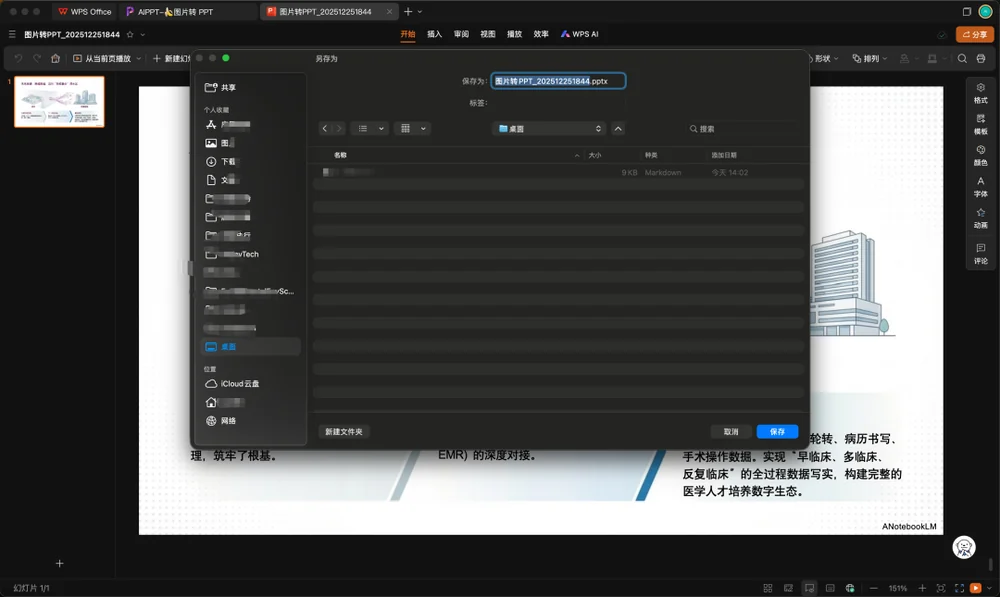Start slideshow with orange play button
The image size is (1000, 597).
coord(976,588)
